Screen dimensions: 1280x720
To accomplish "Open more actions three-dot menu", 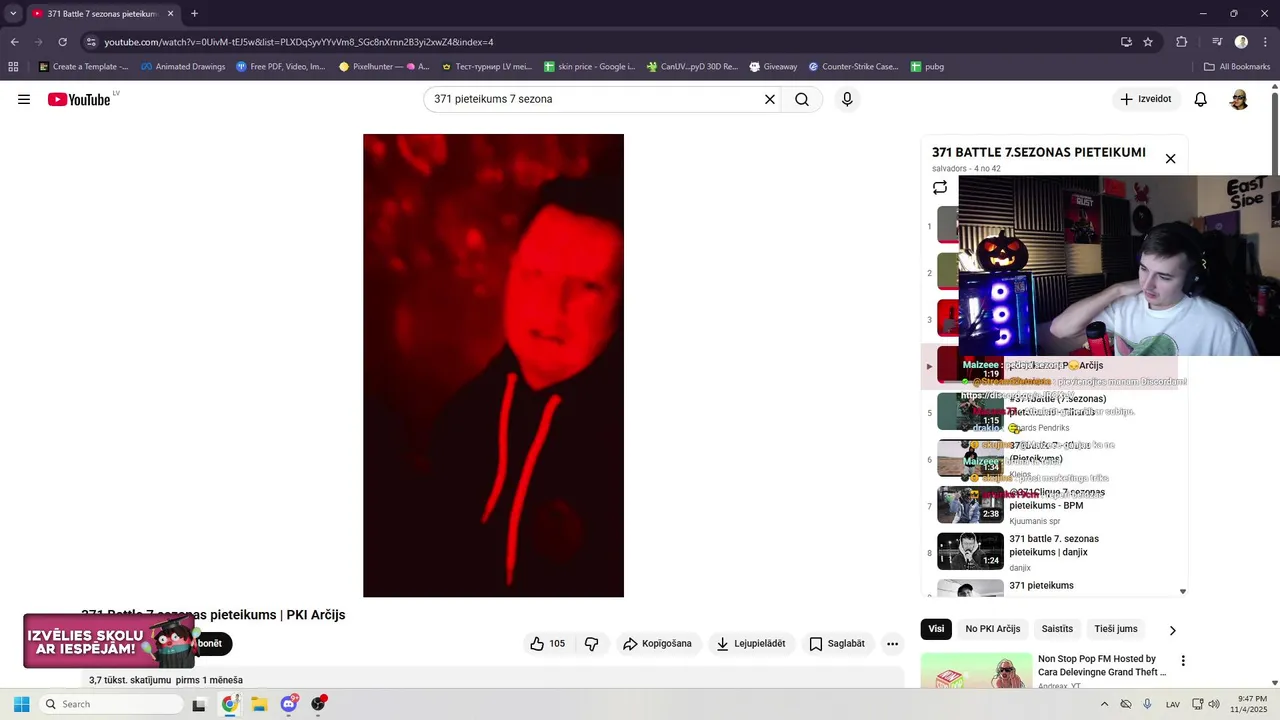I will 893,643.
